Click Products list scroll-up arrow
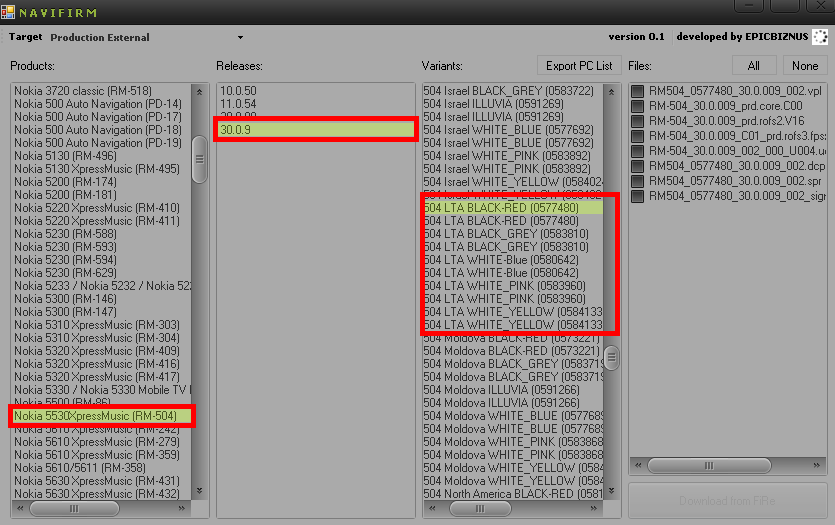Screen dimensions: 835x525 click(200, 92)
